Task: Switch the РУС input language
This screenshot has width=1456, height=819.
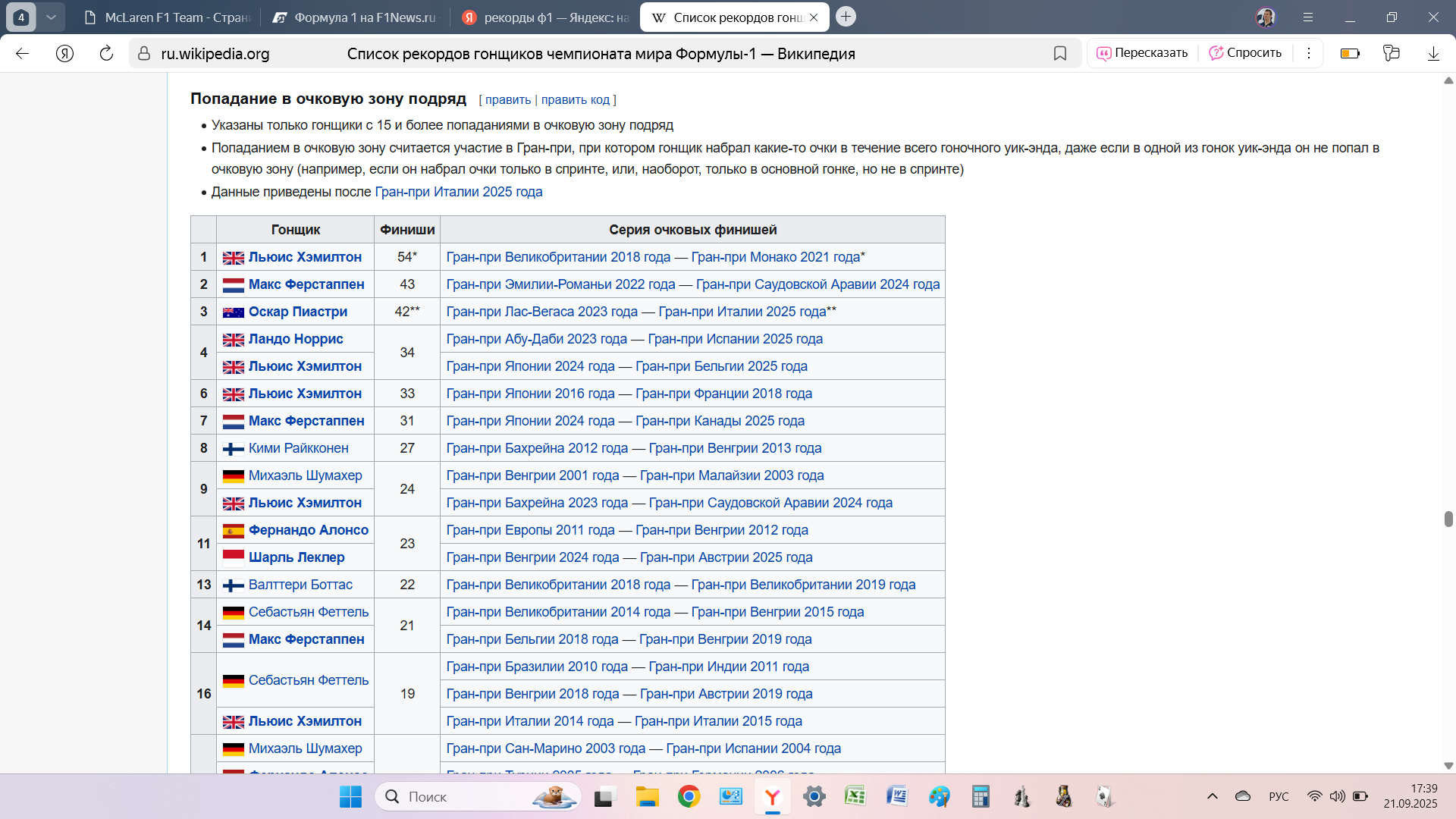Action: (1279, 796)
